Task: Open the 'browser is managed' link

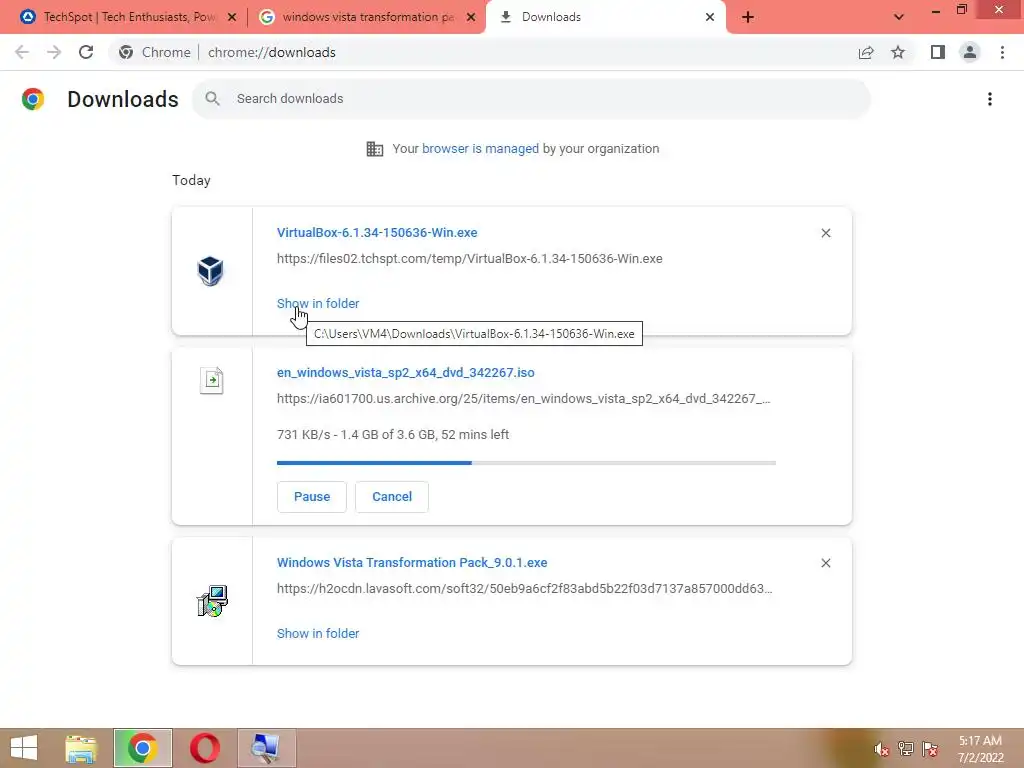Action: tap(480, 149)
